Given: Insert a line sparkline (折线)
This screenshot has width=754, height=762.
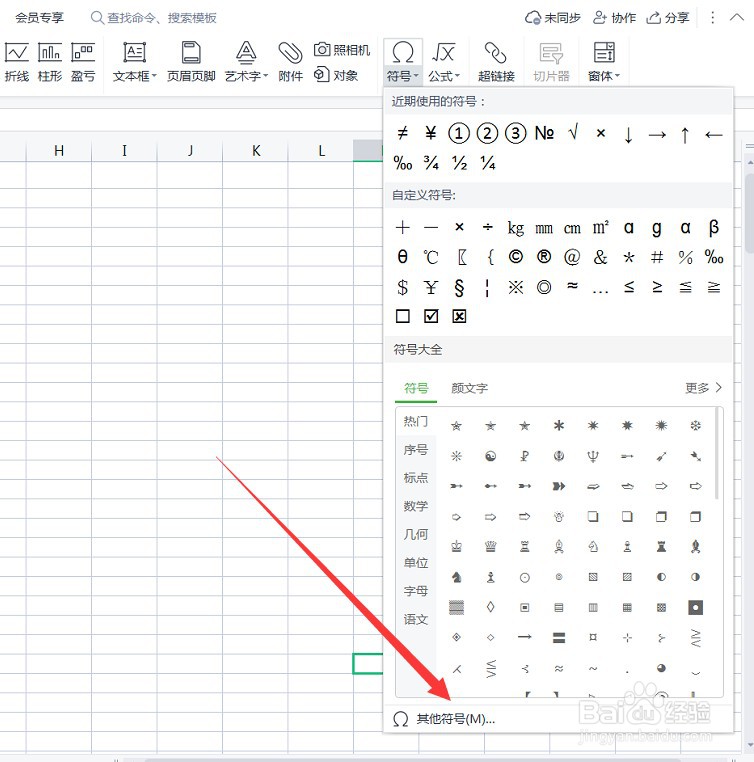Looking at the screenshot, I should tap(17, 62).
